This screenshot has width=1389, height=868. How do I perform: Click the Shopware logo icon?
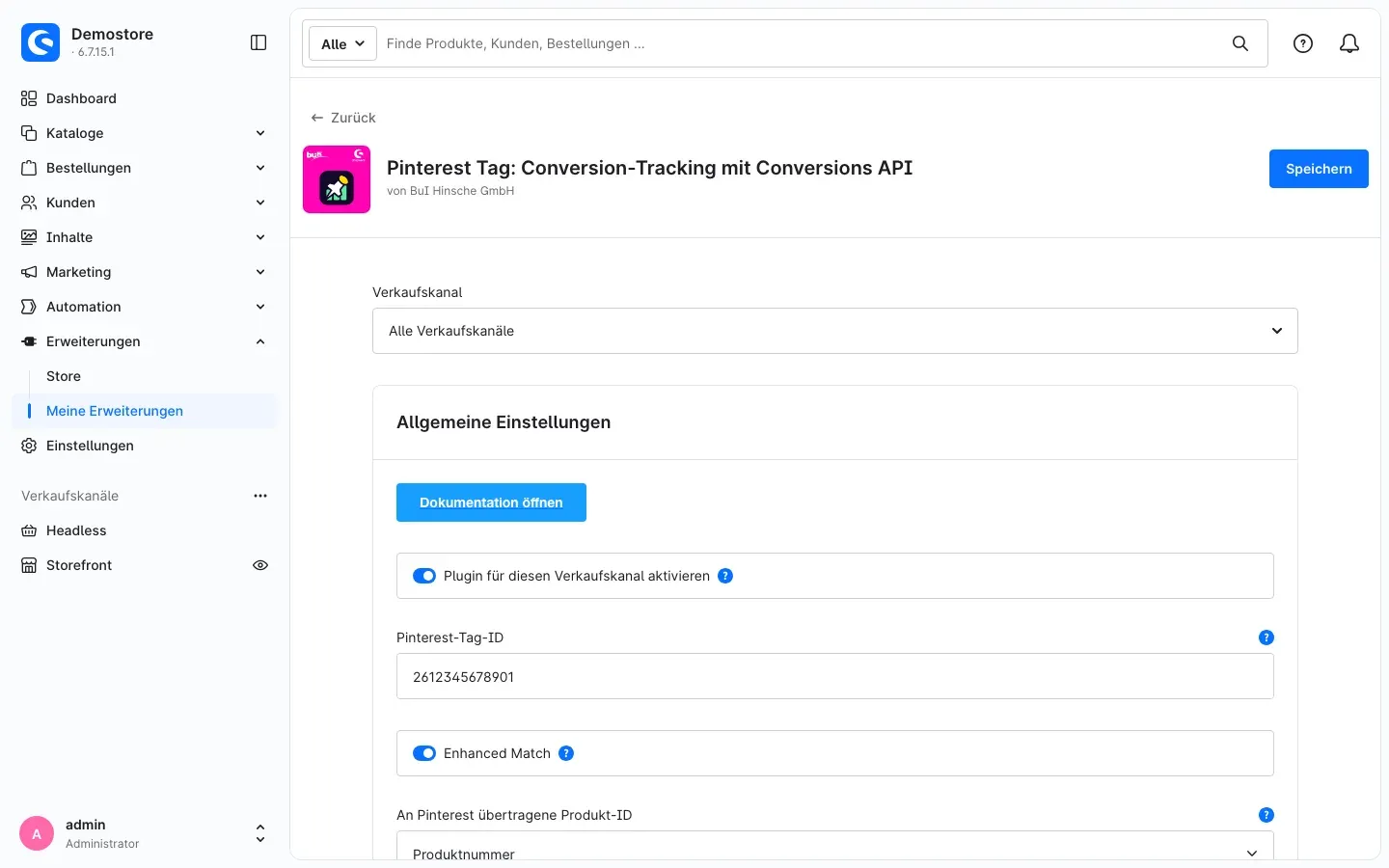pos(41,42)
